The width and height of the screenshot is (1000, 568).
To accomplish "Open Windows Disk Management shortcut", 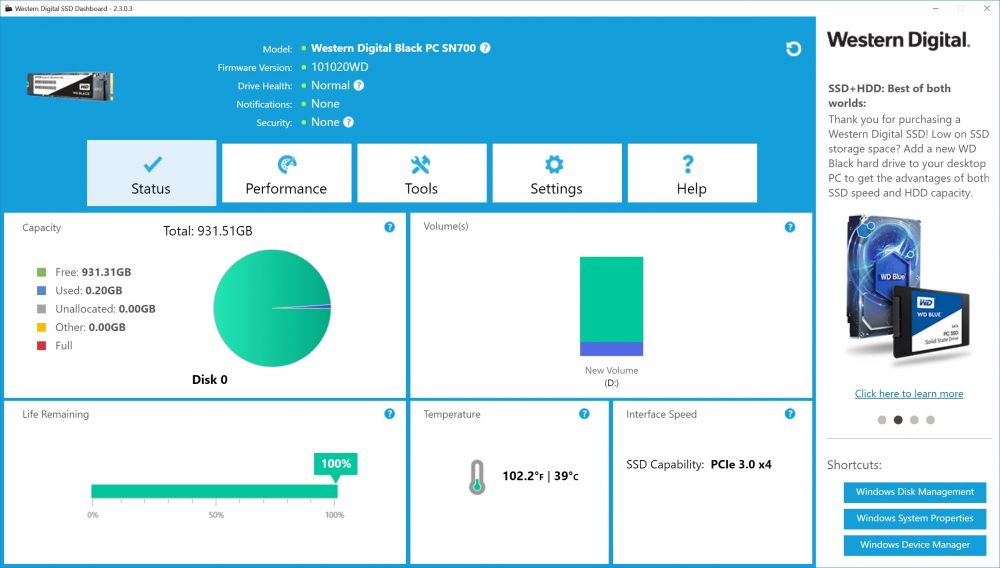I will 915,492.
